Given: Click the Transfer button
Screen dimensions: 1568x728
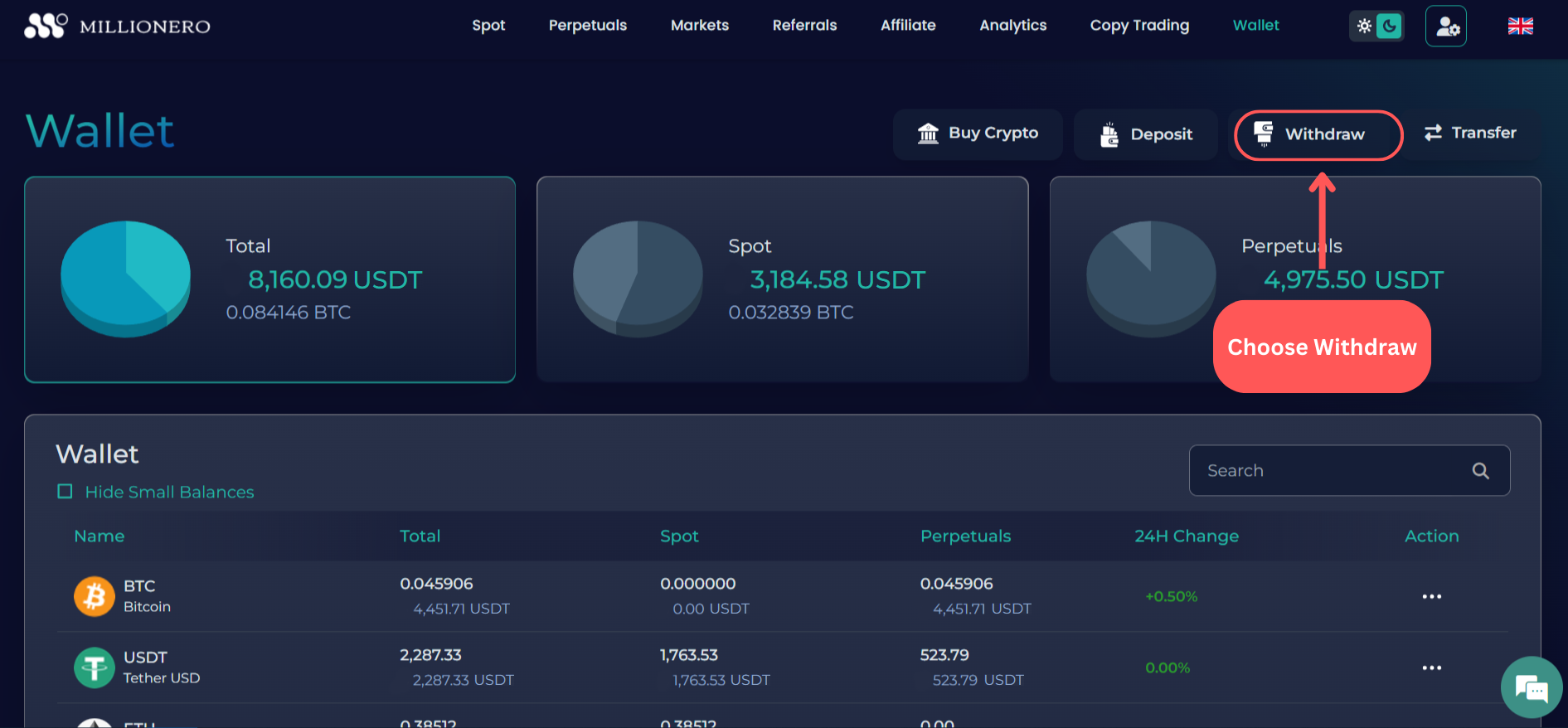Looking at the screenshot, I should click(x=1470, y=133).
